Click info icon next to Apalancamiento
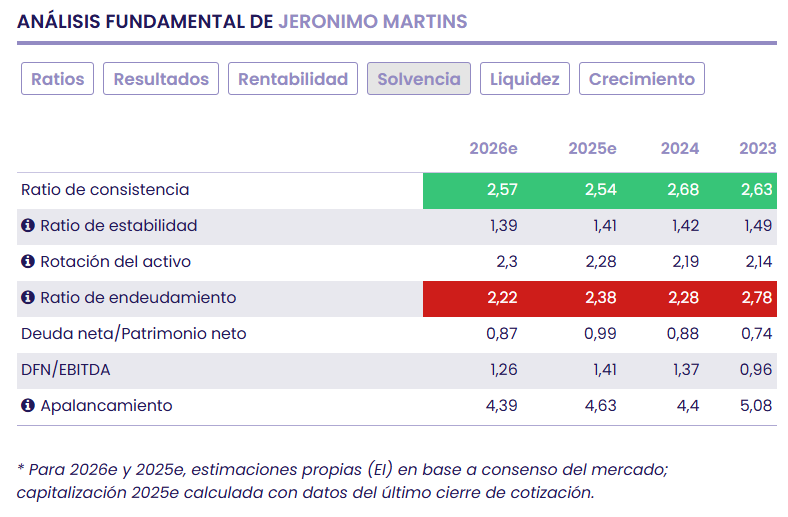 pyautogui.click(x=28, y=406)
